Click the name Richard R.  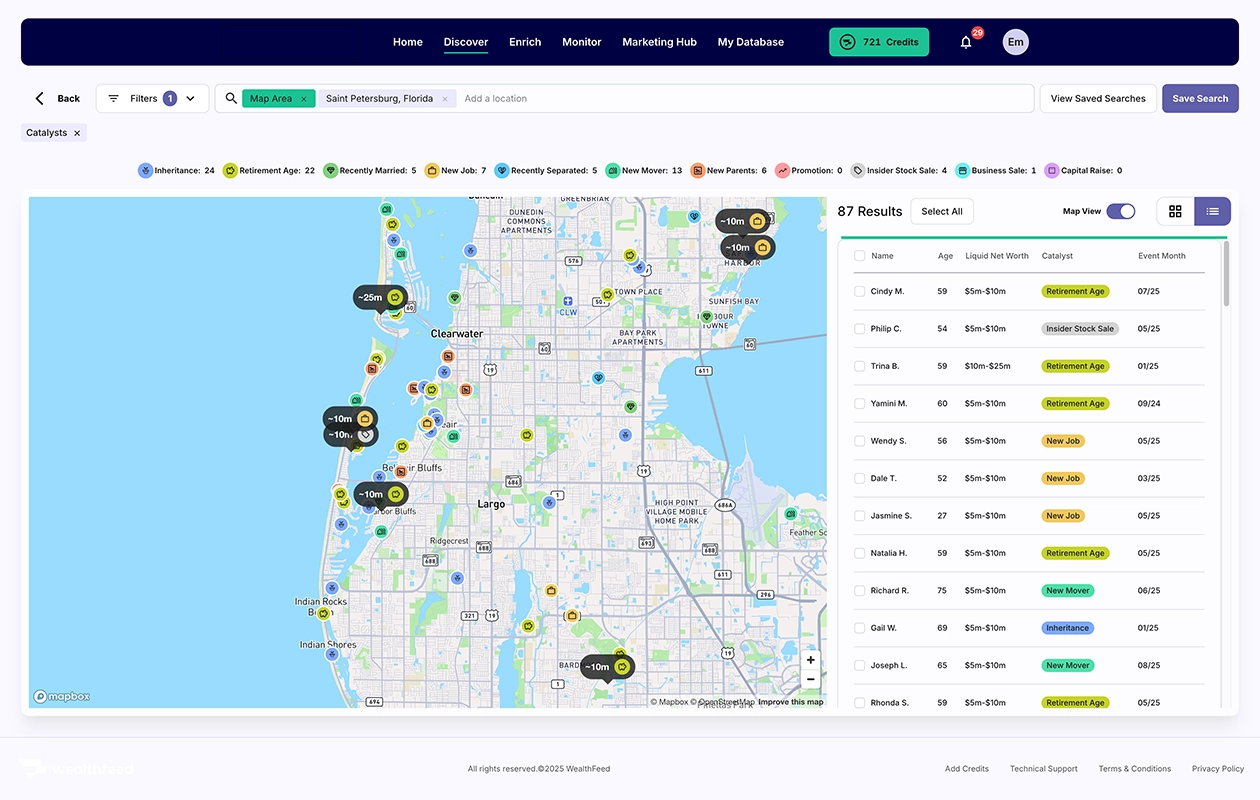coord(890,591)
